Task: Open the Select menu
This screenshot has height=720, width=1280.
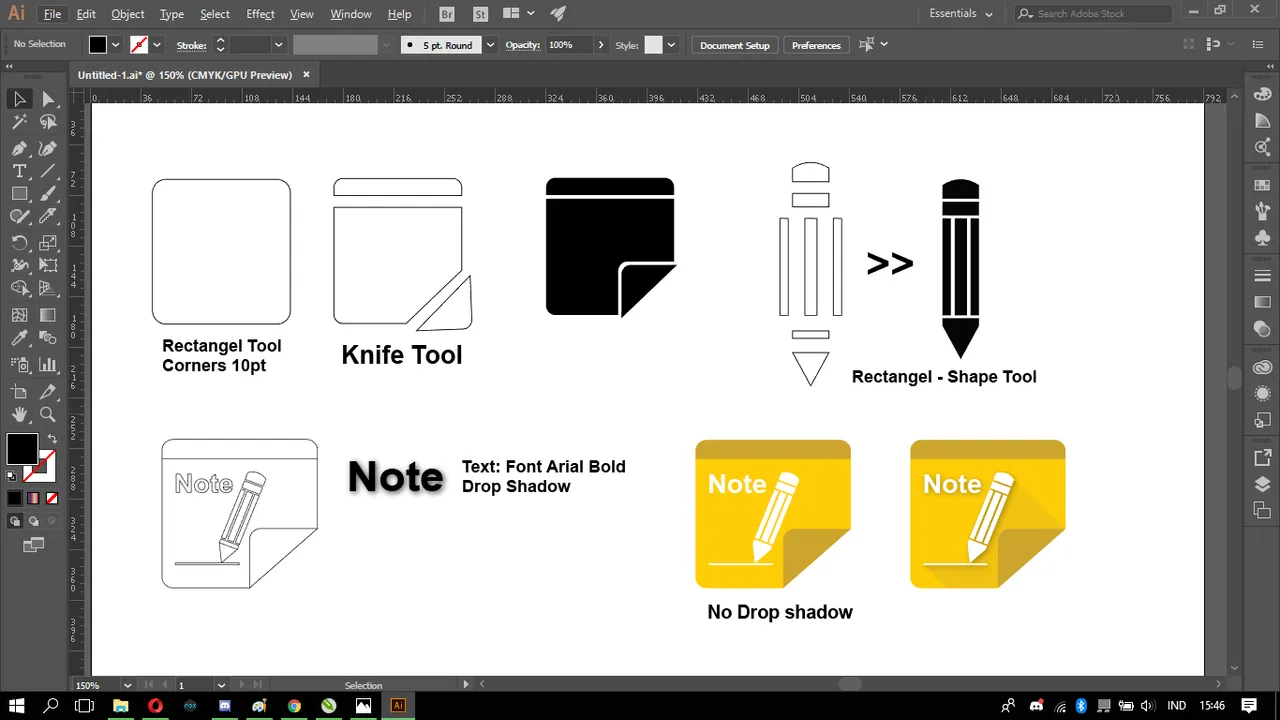Action: pyautogui.click(x=215, y=14)
